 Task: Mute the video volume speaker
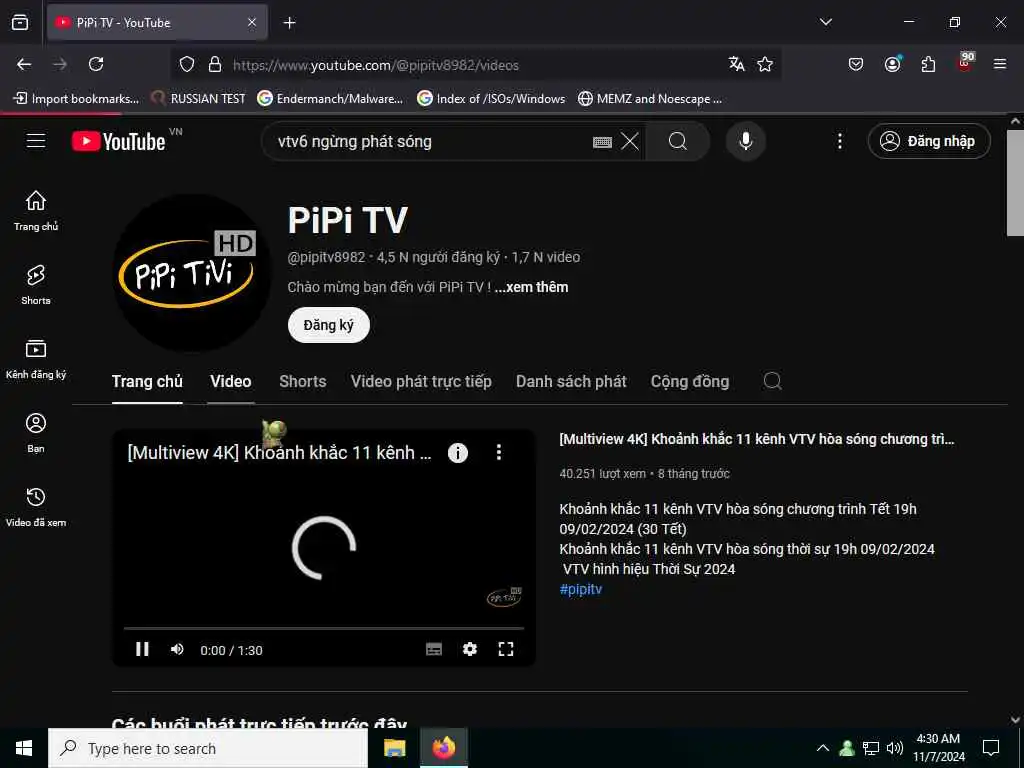177,649
